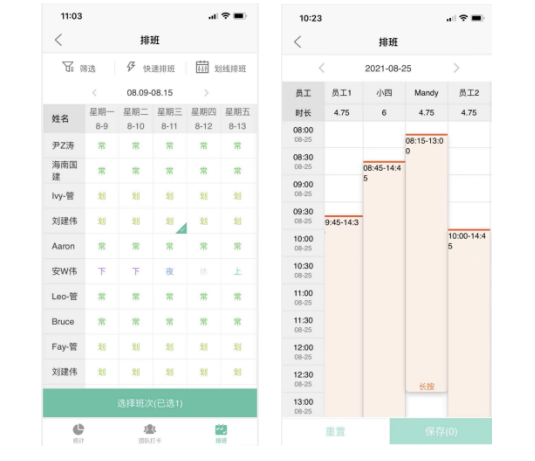Viewport: 535px width, 461px height.
Task: Tap the 2021-08-25 date label
Action: [x=388, y=69]
